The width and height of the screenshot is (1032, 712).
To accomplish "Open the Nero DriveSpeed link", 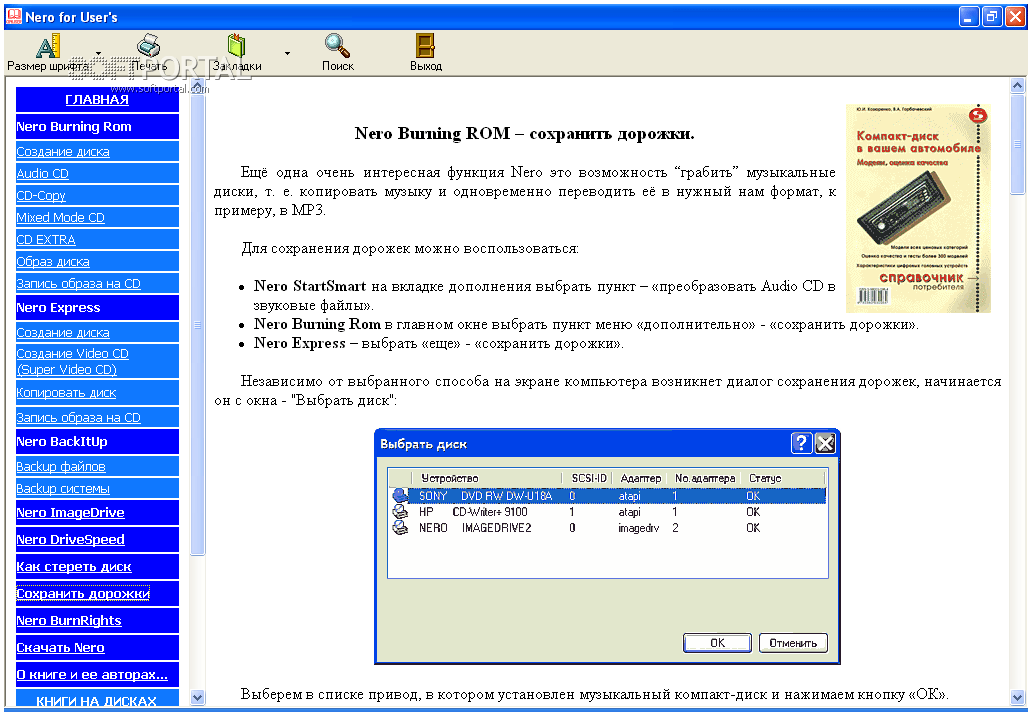I will pyautogui.click(x=70, y=540).
